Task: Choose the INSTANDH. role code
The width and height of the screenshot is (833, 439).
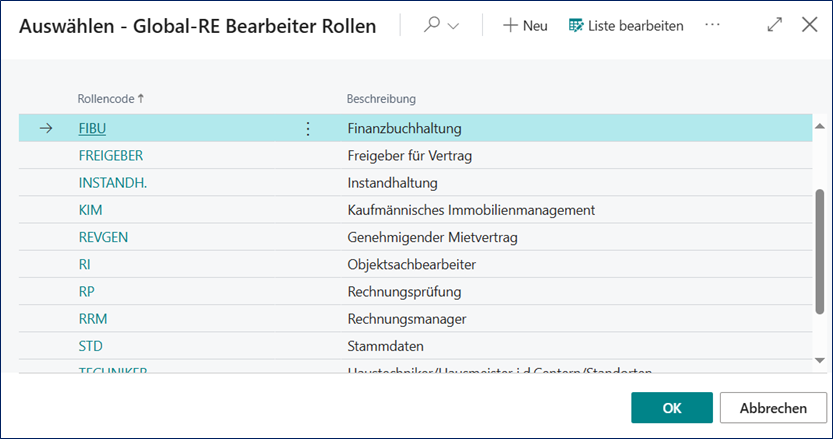Action: [112, 183]
